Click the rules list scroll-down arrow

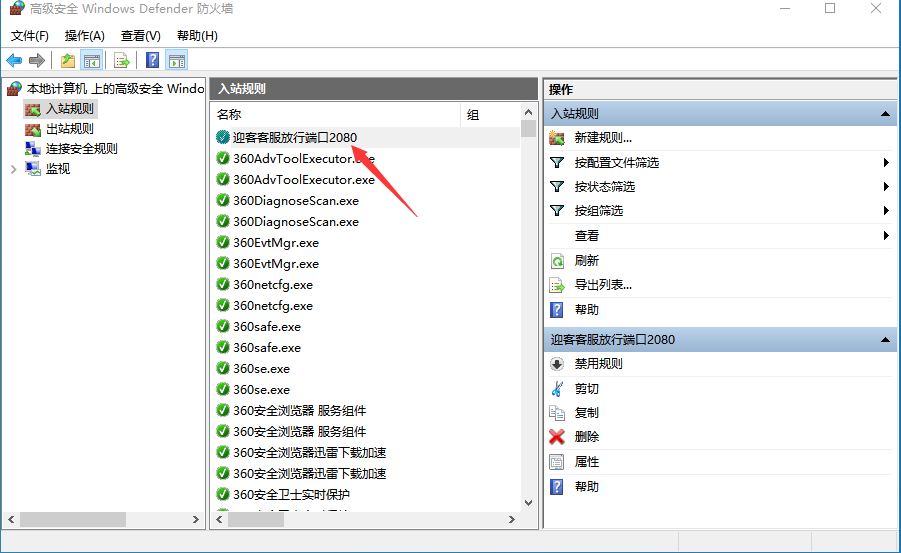click(529, 503)
